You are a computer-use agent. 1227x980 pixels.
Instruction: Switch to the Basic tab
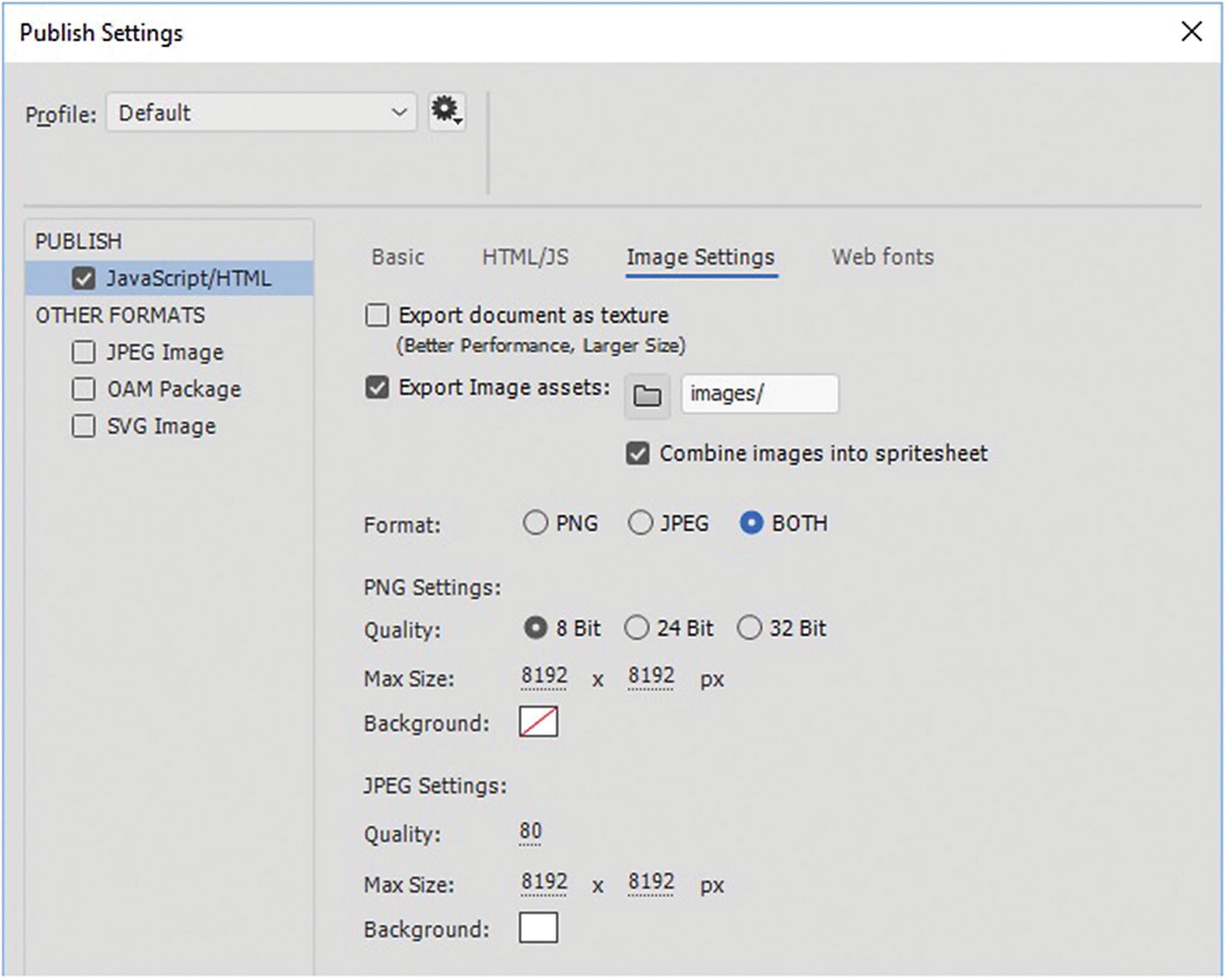(398, 257)
